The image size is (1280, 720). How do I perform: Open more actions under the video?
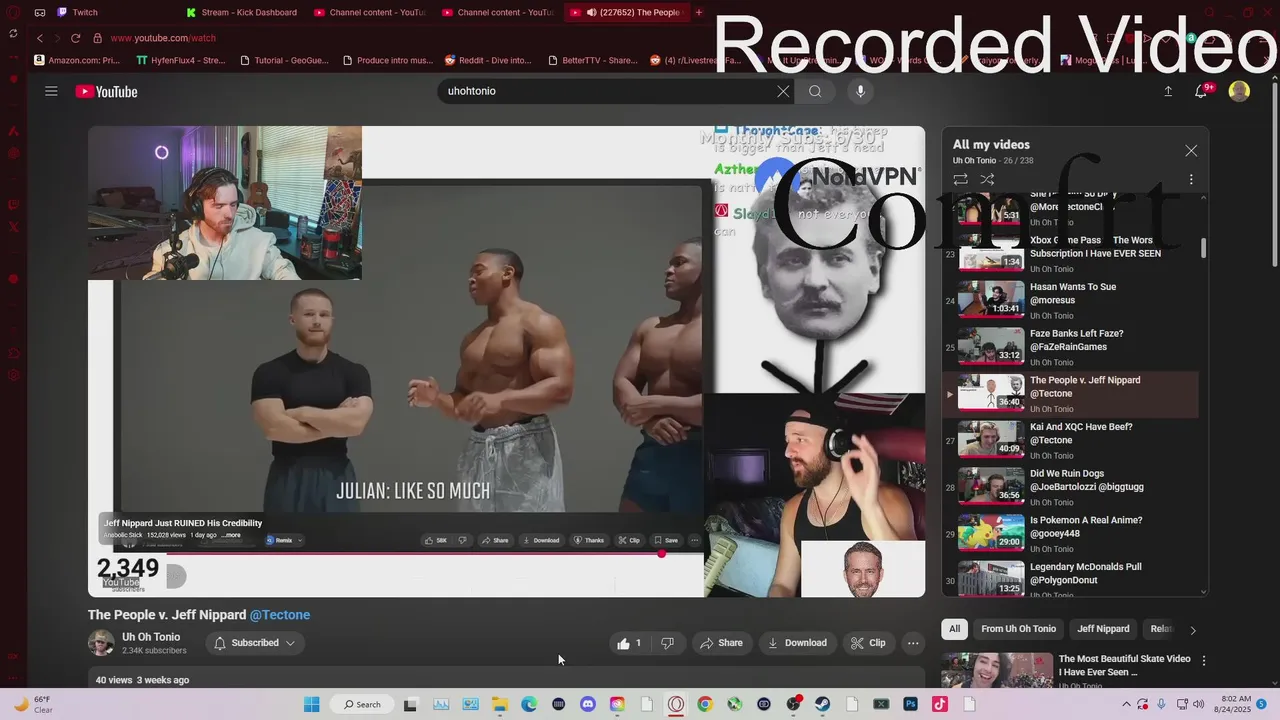click(x=913, y=643)
